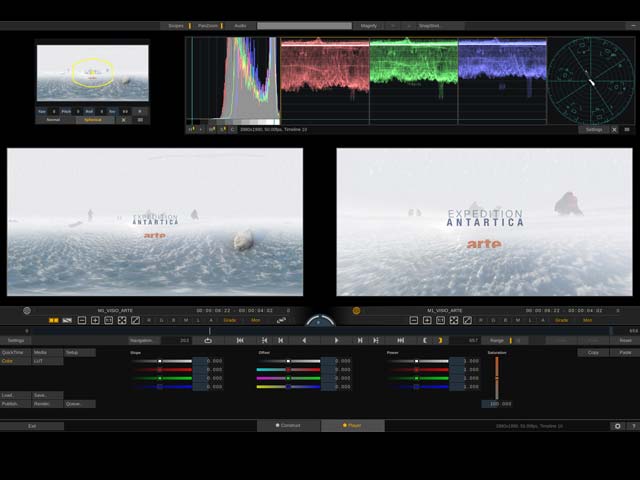Close the PanZoom spherical panel
Screen dimensions: 640x480
pos(124,120)
